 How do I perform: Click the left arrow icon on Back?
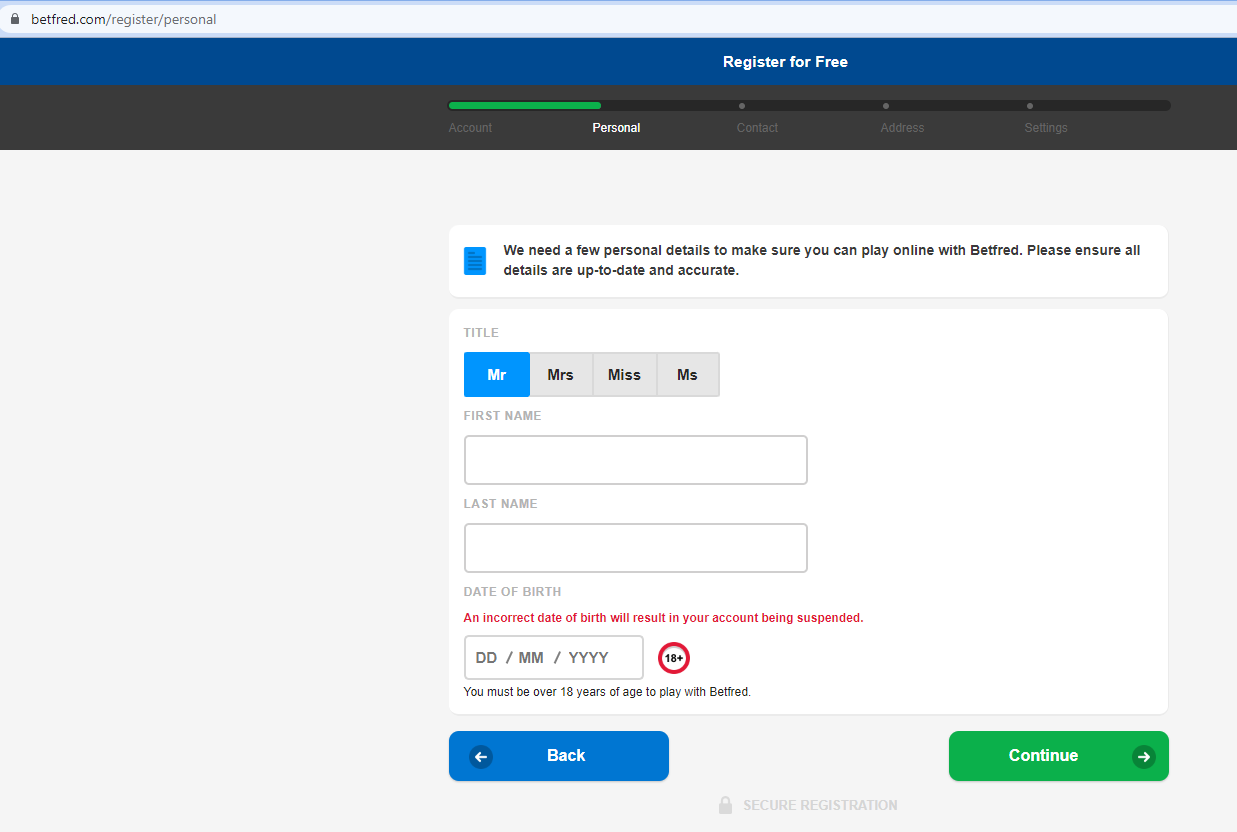pos(481,757)
